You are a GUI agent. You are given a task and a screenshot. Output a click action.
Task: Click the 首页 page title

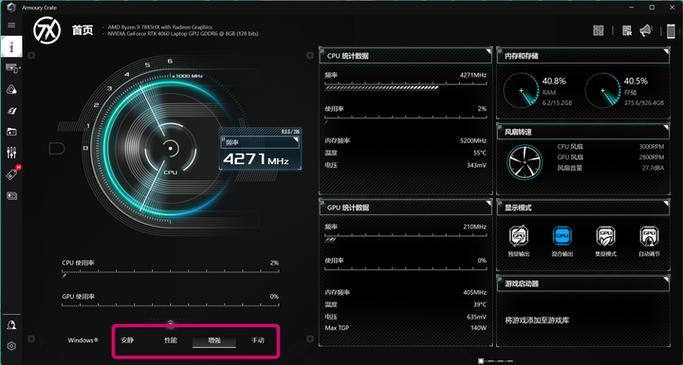82,30
